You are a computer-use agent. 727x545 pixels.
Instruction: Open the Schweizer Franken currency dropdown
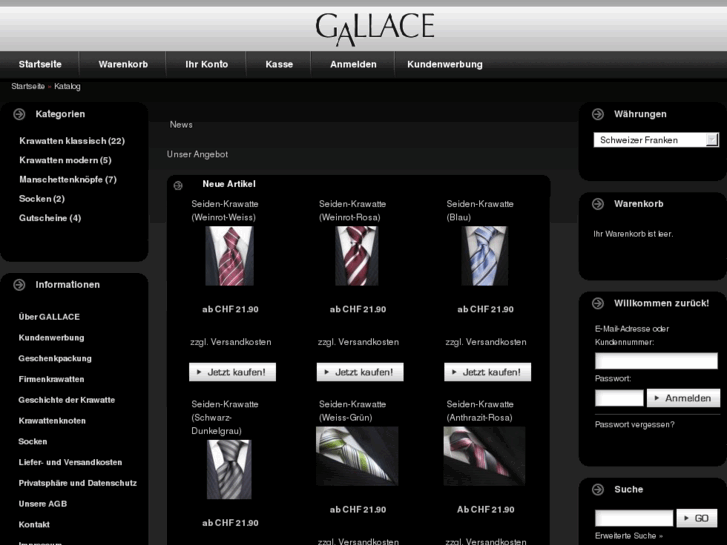point(656,140)
